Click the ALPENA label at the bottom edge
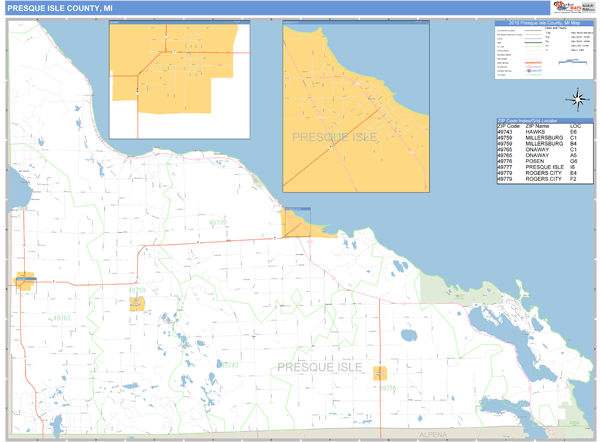 coord(432,435)
